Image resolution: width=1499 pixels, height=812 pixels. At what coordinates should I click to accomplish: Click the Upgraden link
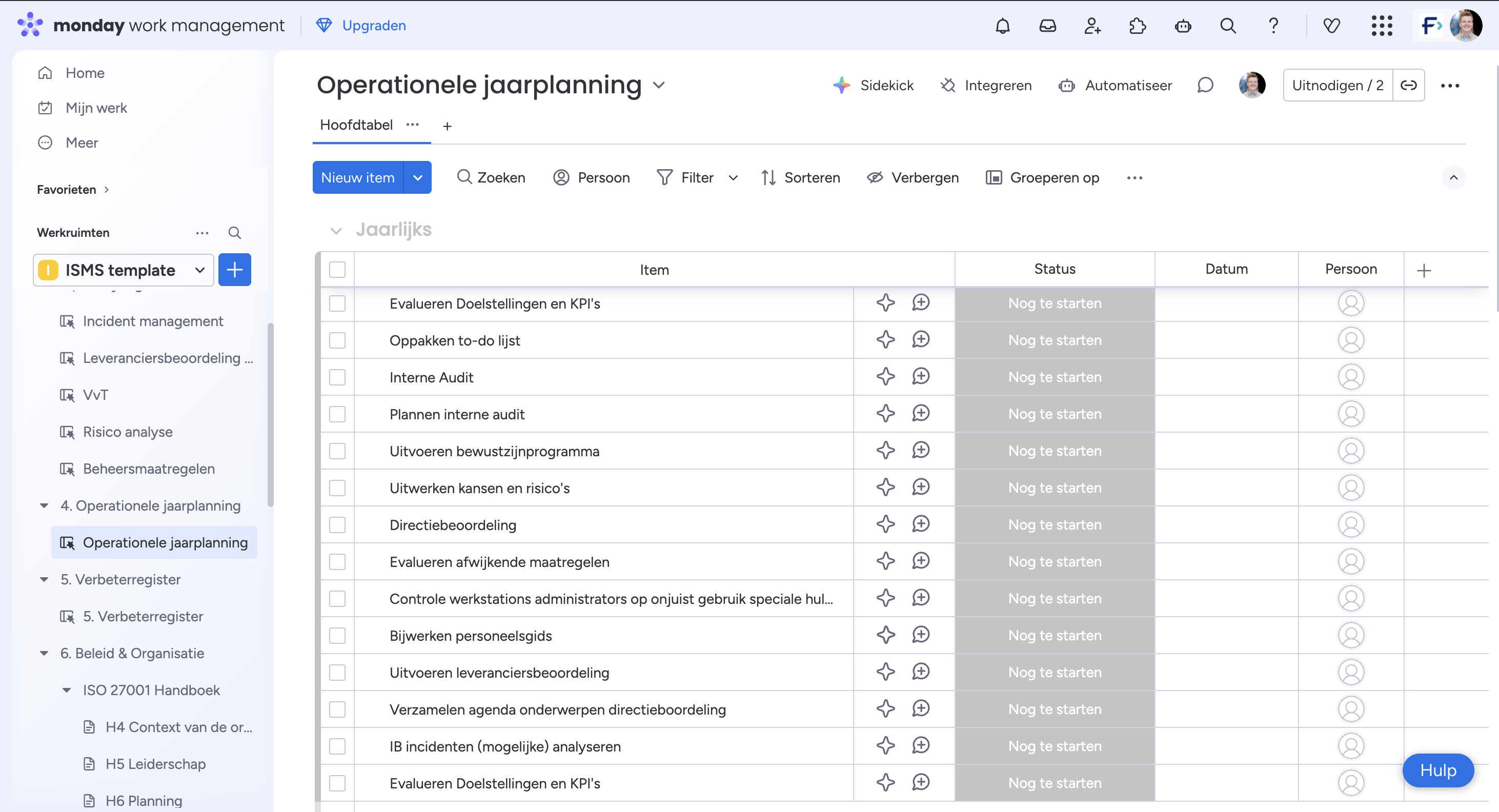(x=374, y=26)
